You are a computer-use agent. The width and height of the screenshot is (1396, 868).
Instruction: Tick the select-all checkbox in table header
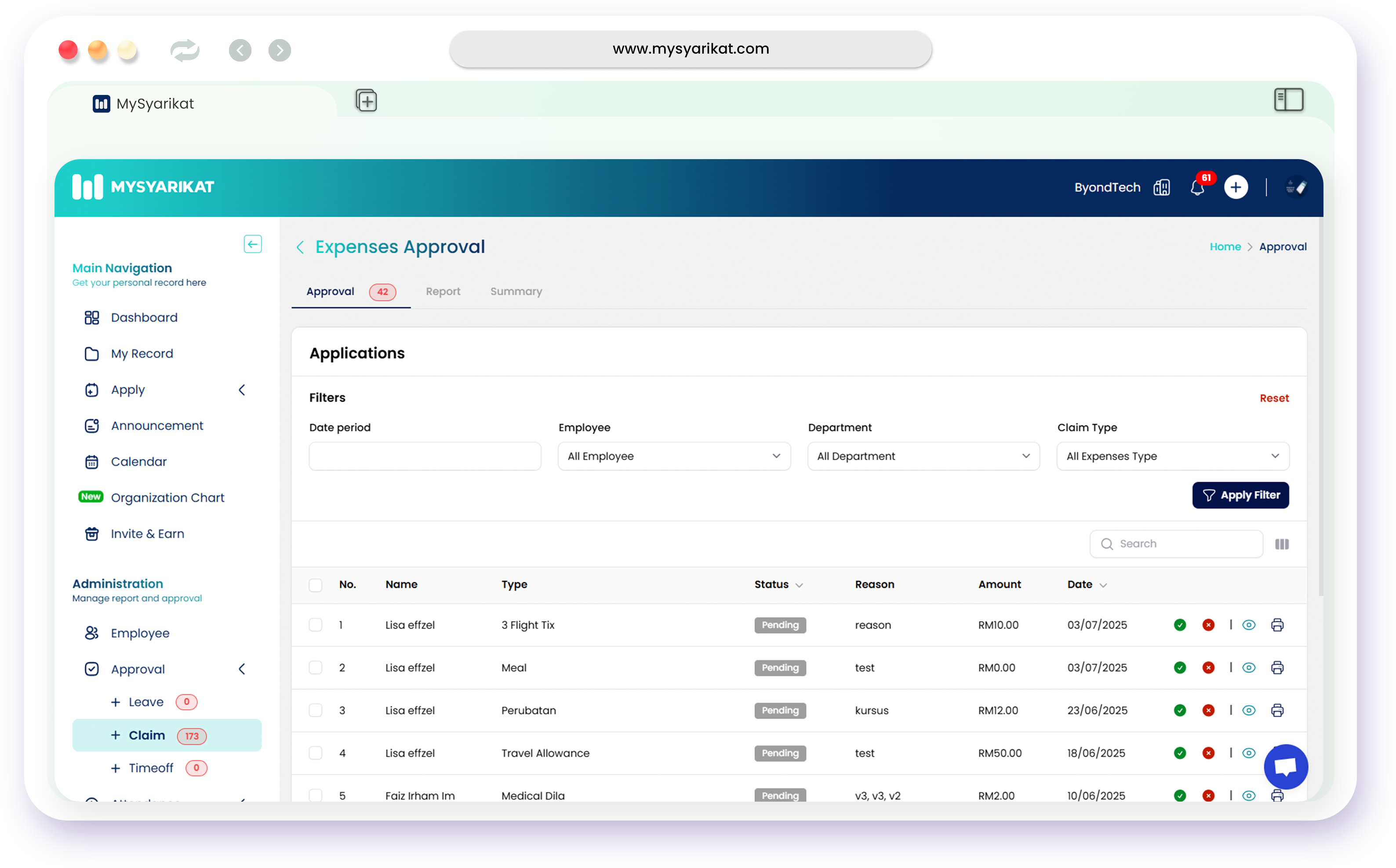(x=315, y=585)
